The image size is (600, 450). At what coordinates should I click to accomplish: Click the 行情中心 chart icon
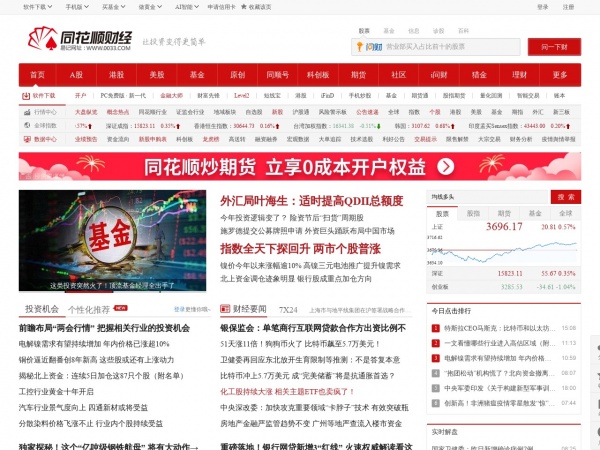click(x=27, y=112)
